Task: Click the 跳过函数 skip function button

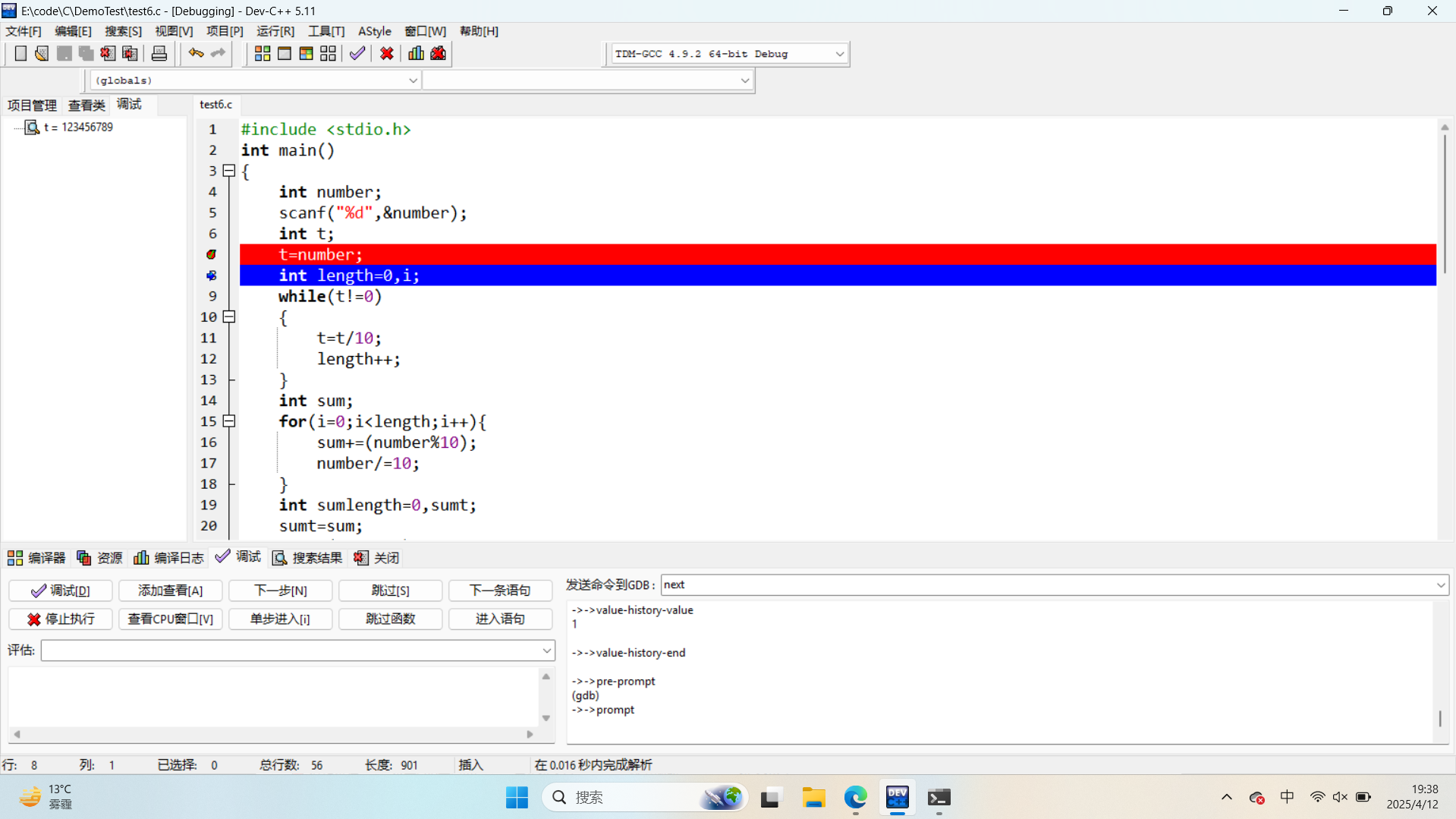Action: pyautogui.click(x=391, y=619)
